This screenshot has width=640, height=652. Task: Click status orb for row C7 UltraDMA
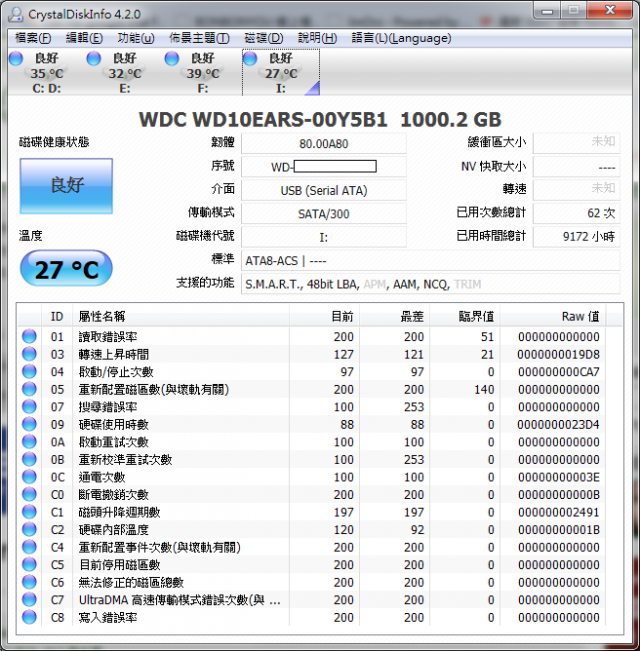tap(29, 599)
